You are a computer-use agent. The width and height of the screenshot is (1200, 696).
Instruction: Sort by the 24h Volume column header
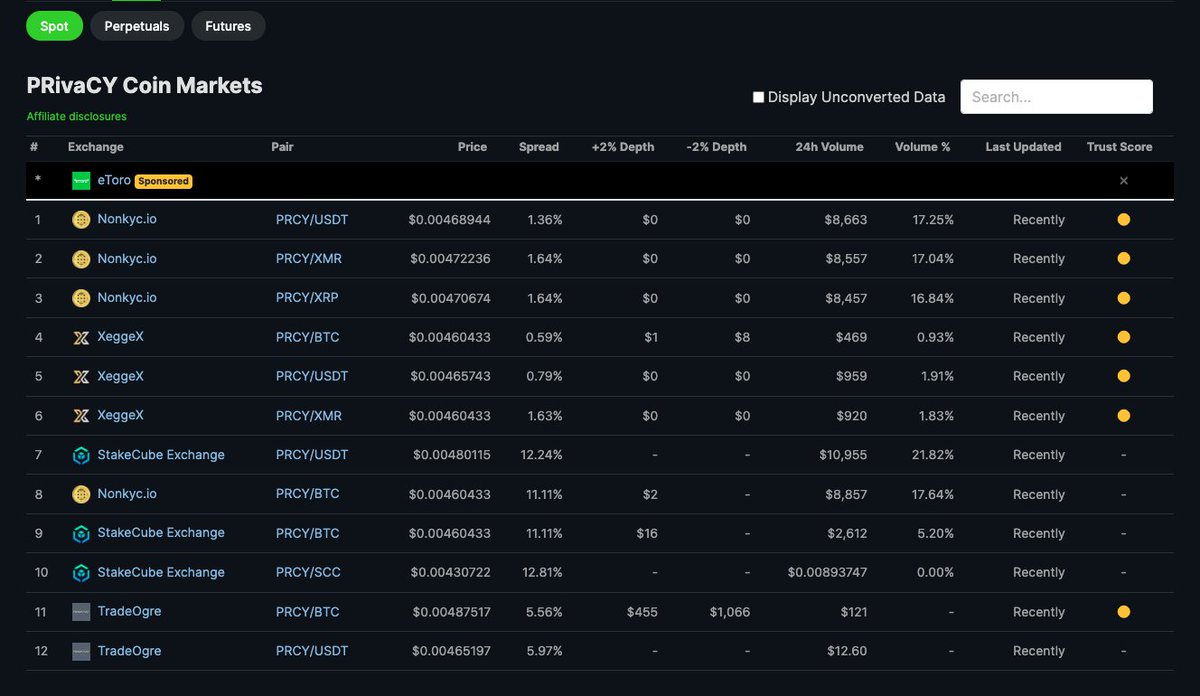click(x=829, y=147)
